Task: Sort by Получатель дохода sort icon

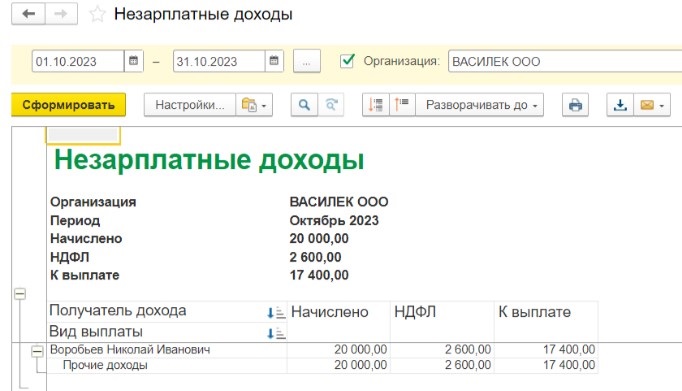Action: [x=276, y=312]
